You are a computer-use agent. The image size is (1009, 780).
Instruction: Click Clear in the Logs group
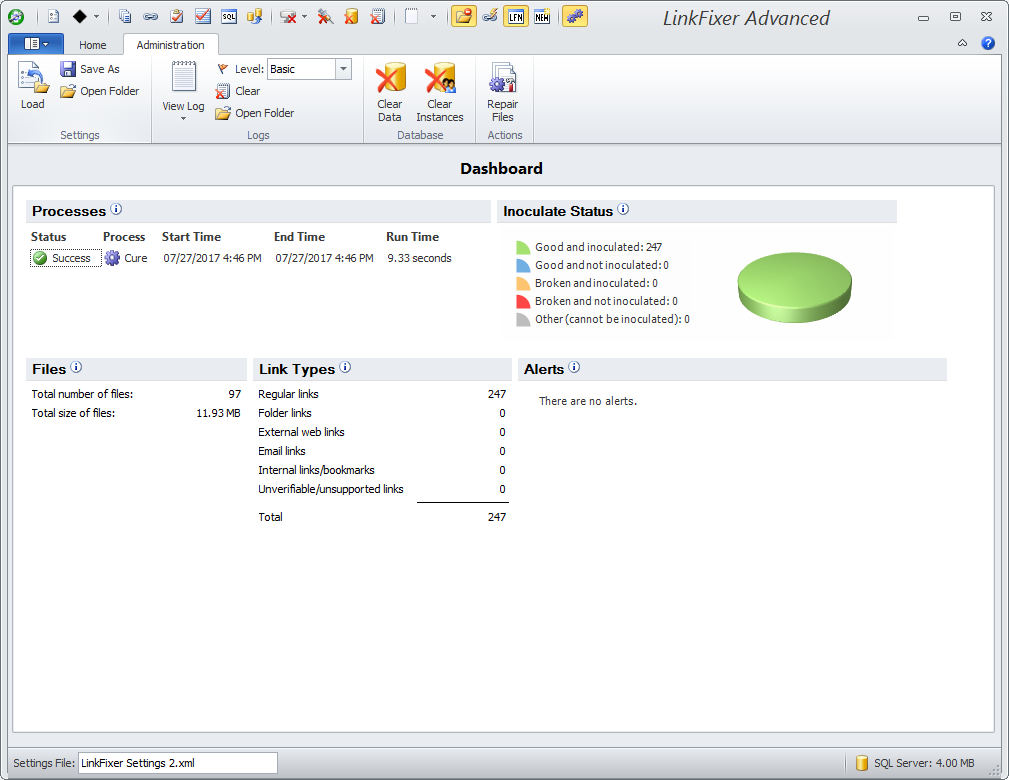pyautogui.click(x=238, y=91)
